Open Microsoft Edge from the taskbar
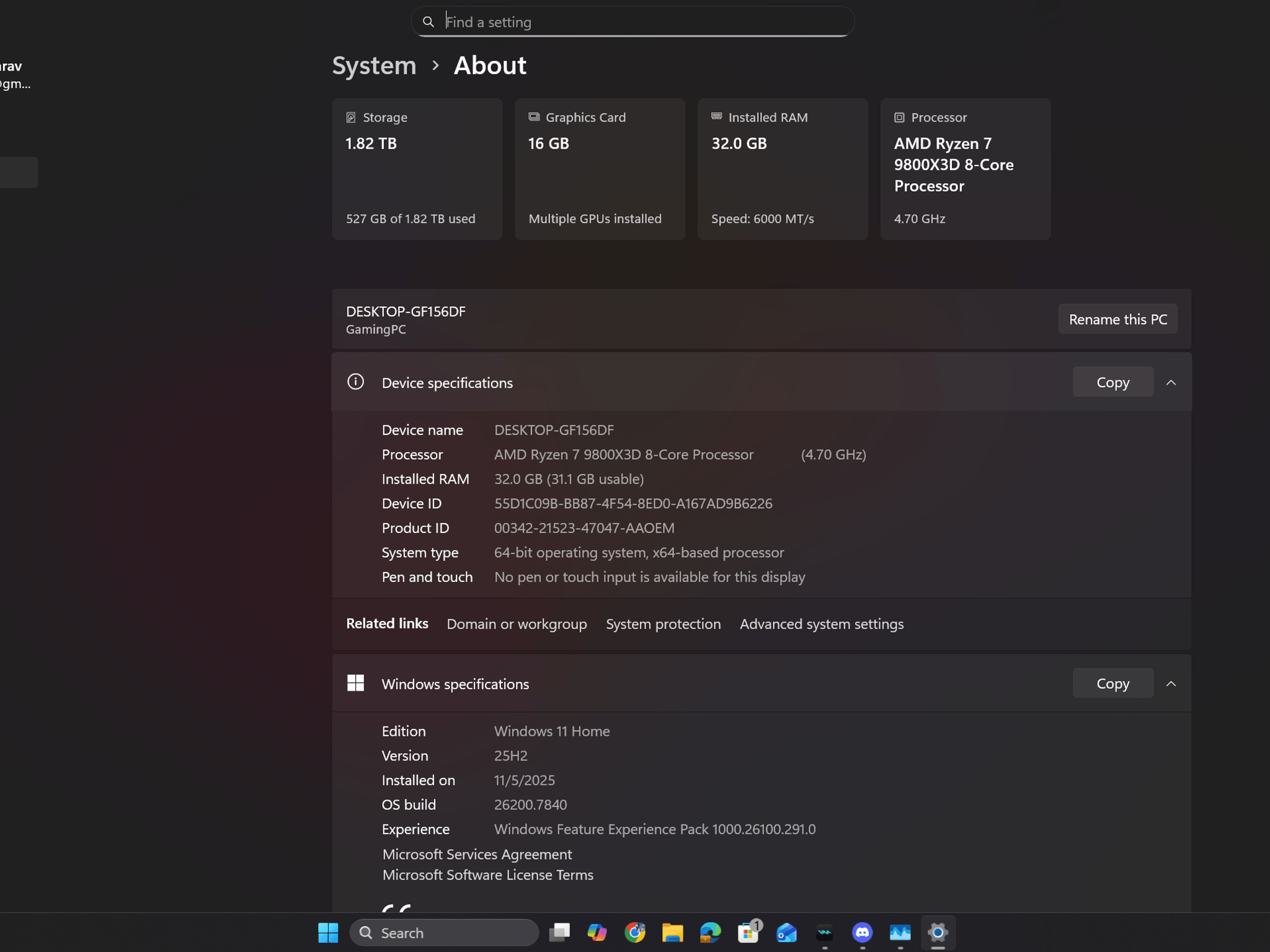 (711, 933)
